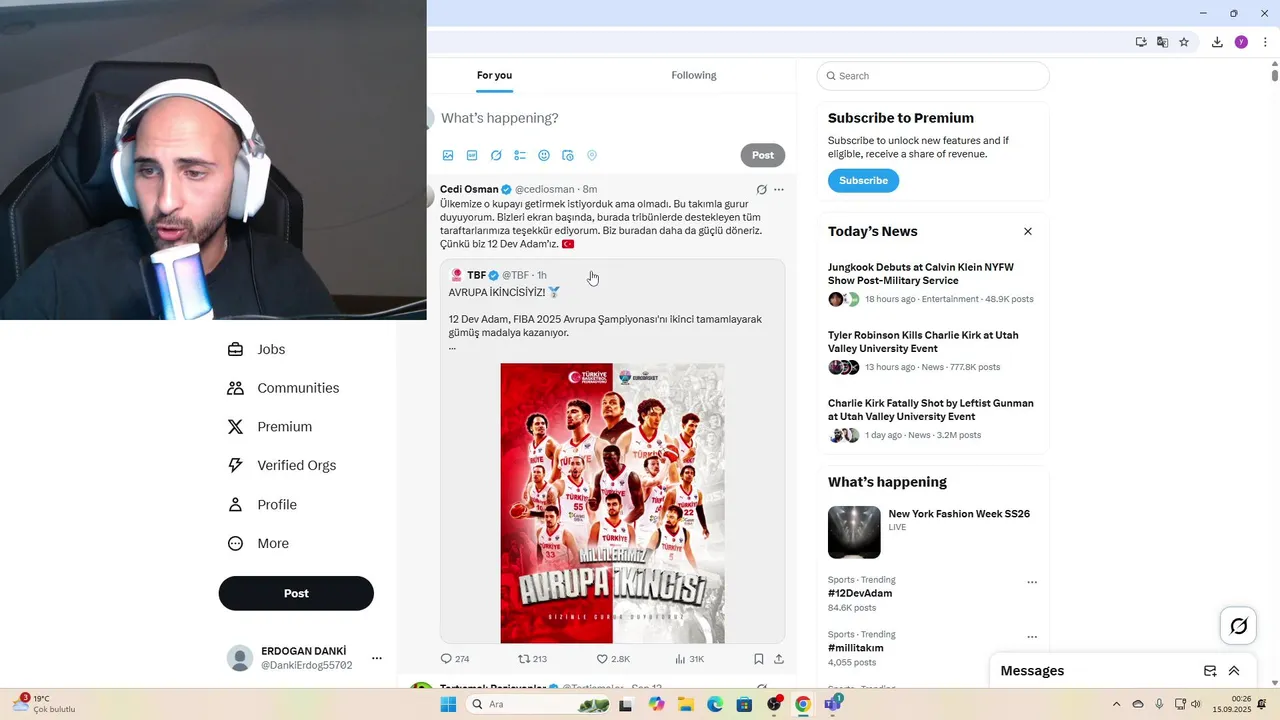Share Cedi Osman's post
The height and width of the screenshot is (720, 1280).
(779, 659)
